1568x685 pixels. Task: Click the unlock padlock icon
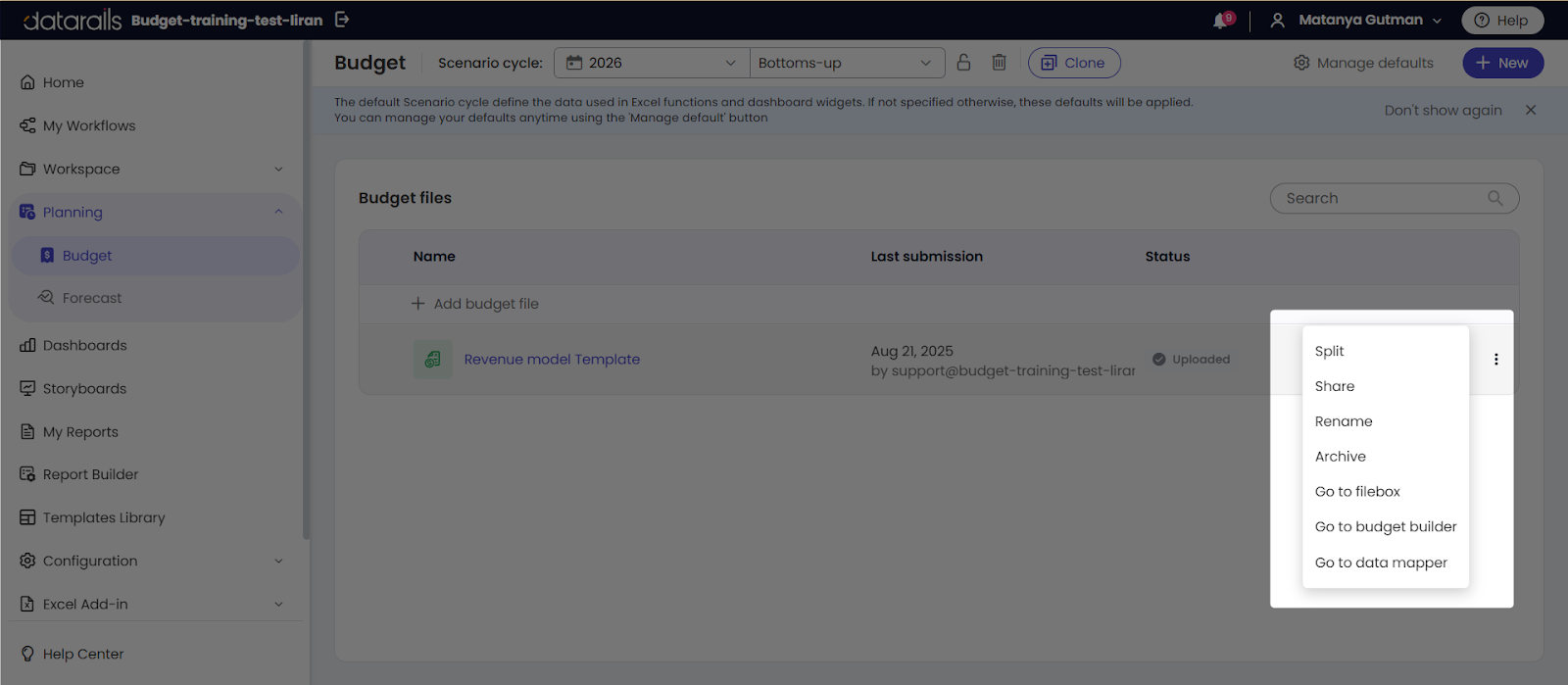963,62
